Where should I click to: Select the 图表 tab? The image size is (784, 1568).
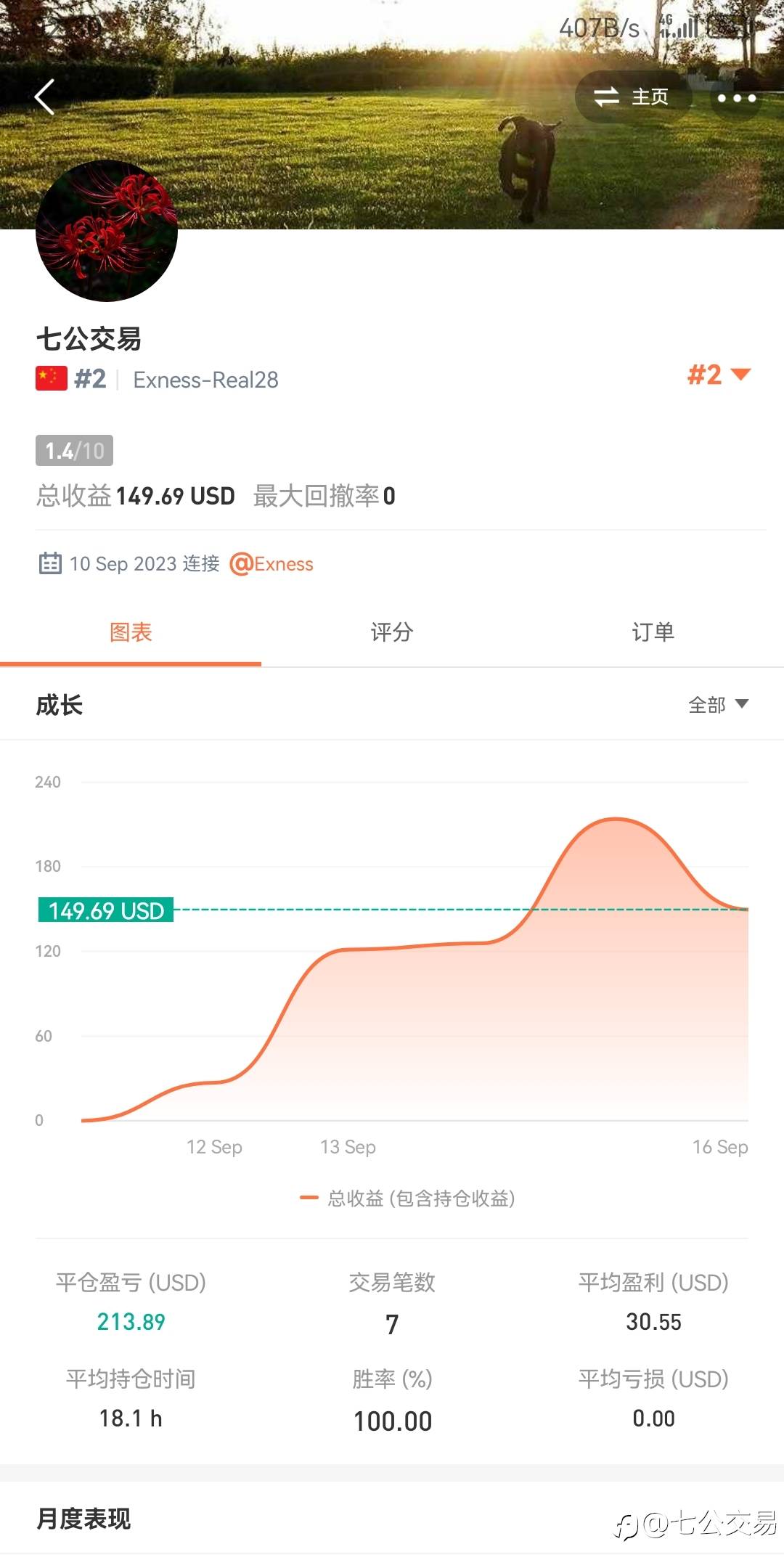click(131, 632)
